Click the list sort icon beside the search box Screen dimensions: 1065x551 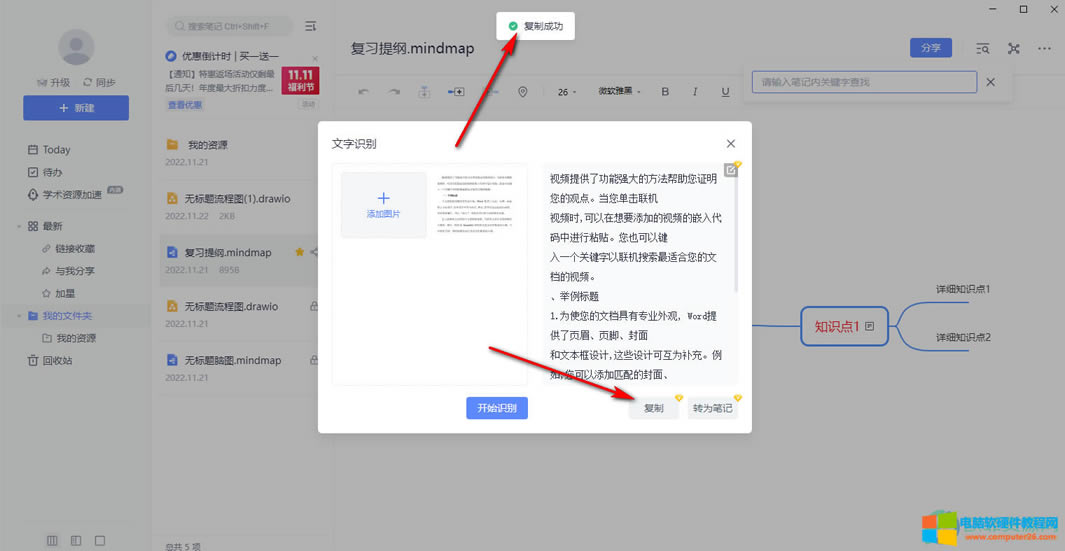311,26
